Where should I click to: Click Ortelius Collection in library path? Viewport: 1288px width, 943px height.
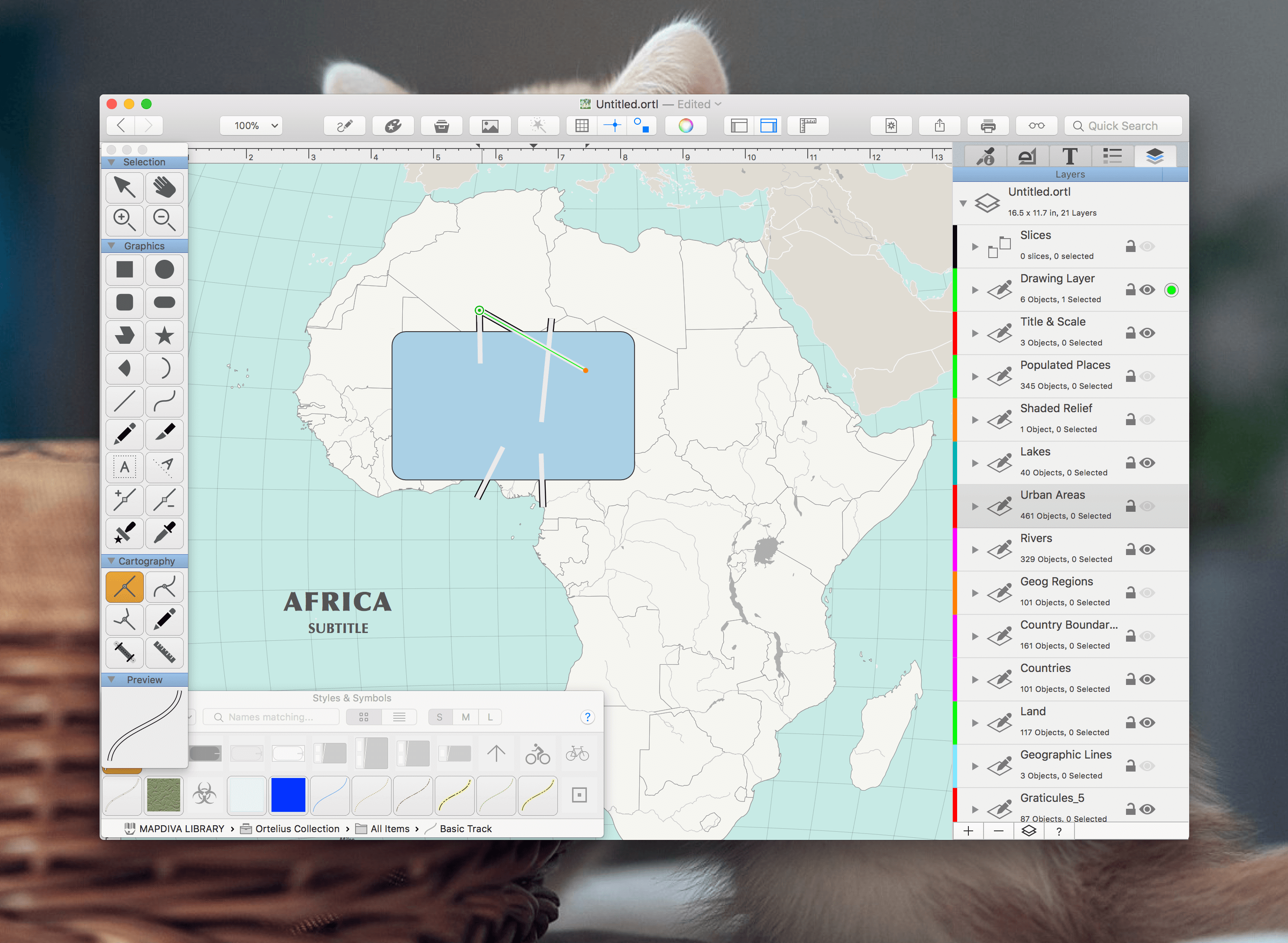click(x=297, y=828)
